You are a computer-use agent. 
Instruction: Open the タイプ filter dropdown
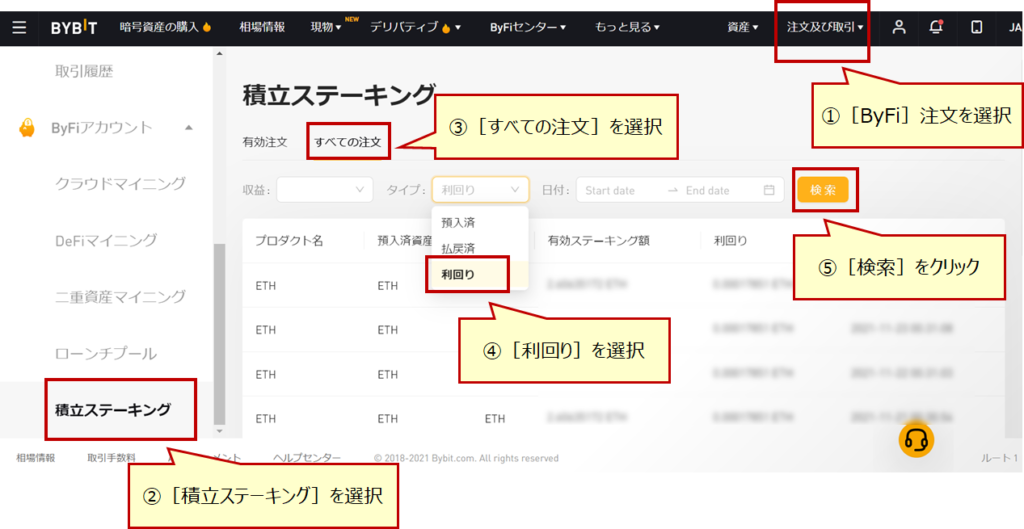pos(480,189)
